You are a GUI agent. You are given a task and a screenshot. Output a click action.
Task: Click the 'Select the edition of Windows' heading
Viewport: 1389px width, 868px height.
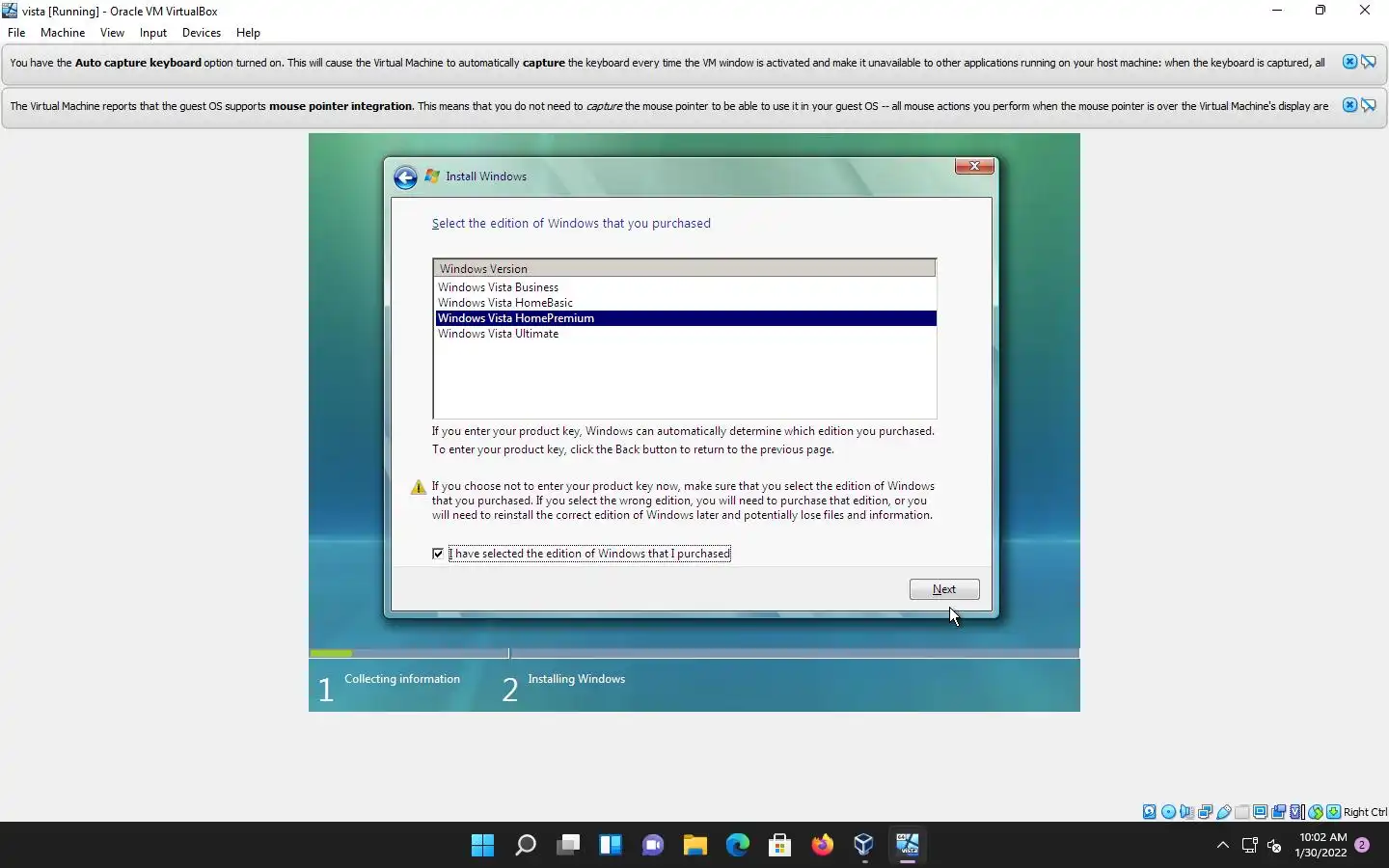(x=571, y=223)
